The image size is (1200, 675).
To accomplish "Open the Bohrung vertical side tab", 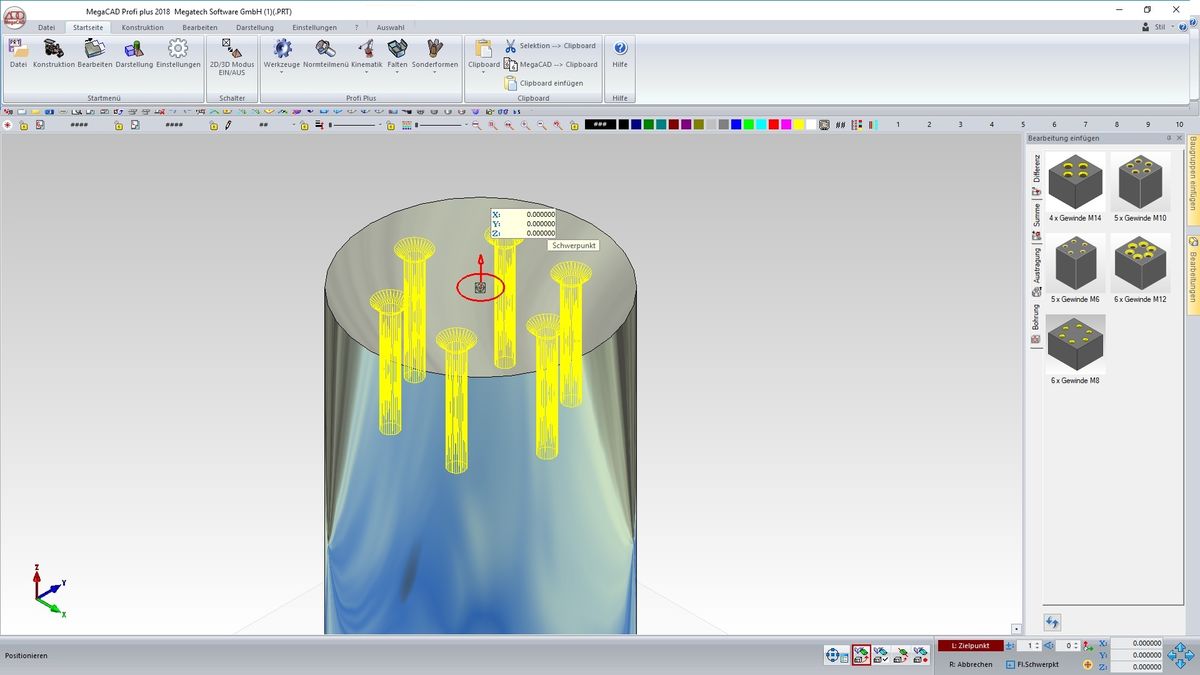I will click(x=1036, y=318).
